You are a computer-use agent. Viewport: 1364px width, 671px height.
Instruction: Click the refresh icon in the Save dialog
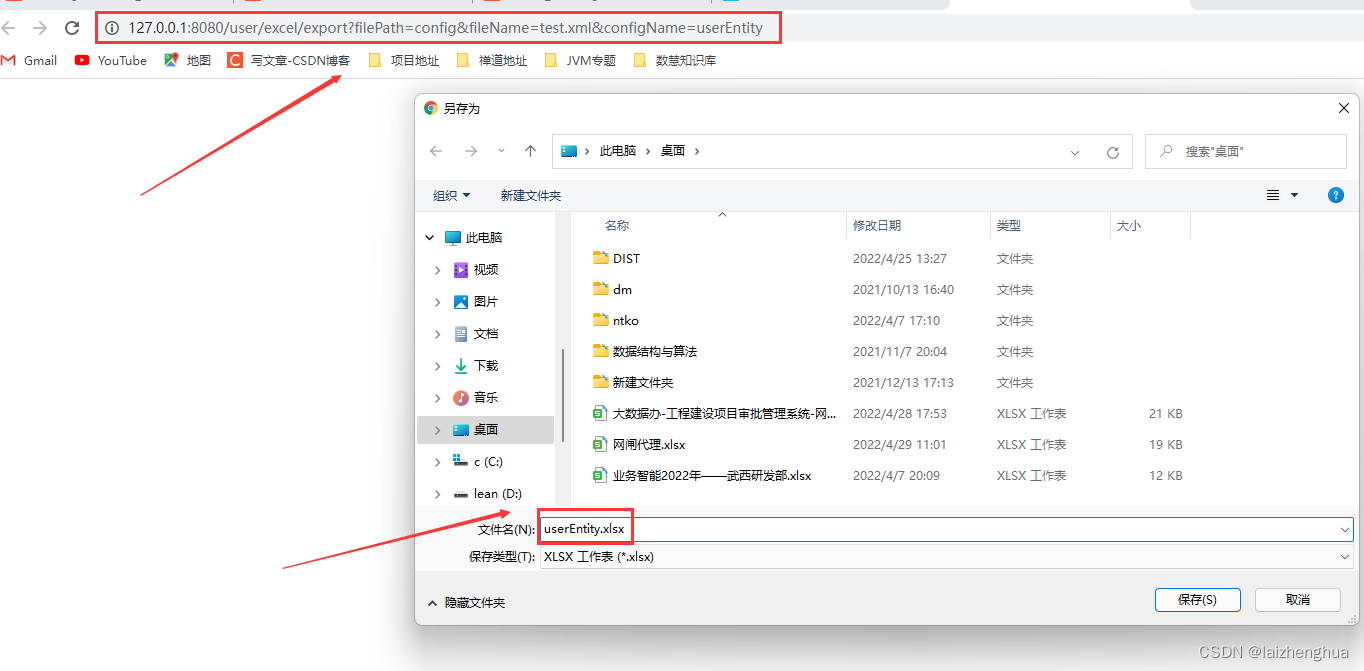pyautogui.click(x=1113, y=152)
